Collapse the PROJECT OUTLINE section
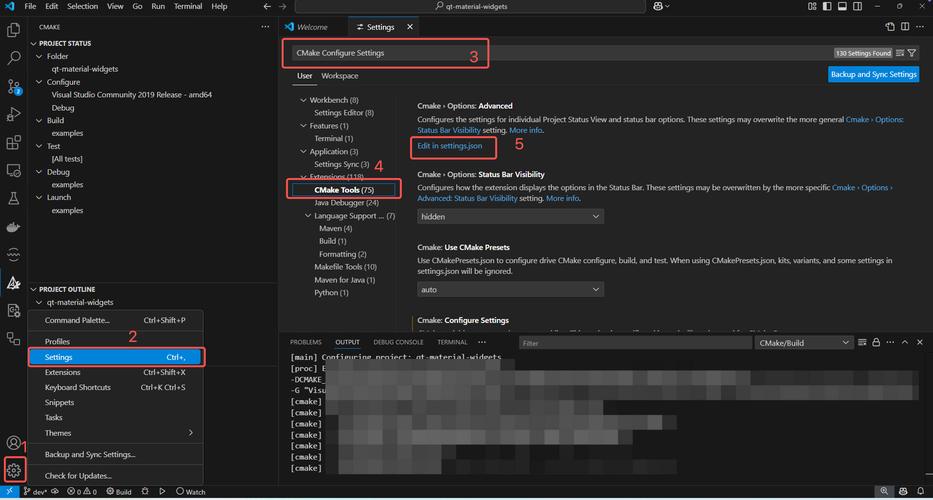Screen dimensions: 933x500 tap(33, 289)
